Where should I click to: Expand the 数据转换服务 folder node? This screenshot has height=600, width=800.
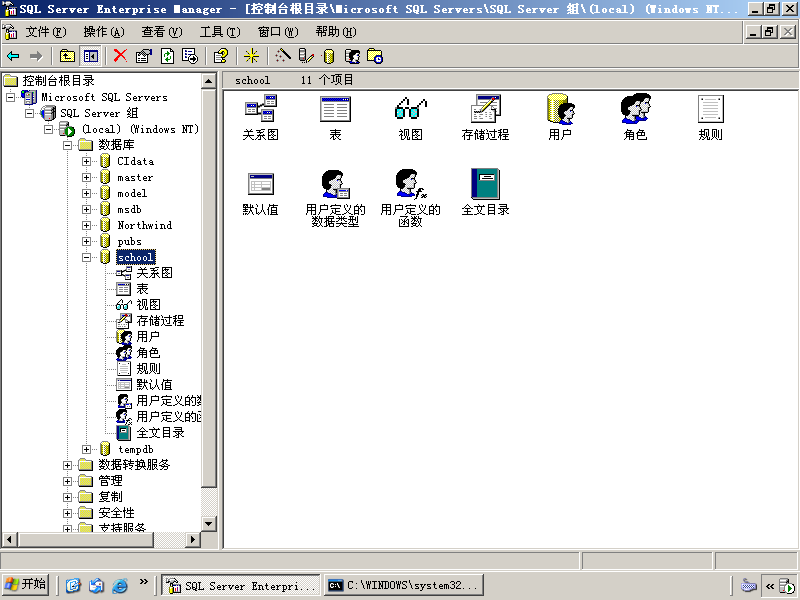click(67, 465)
